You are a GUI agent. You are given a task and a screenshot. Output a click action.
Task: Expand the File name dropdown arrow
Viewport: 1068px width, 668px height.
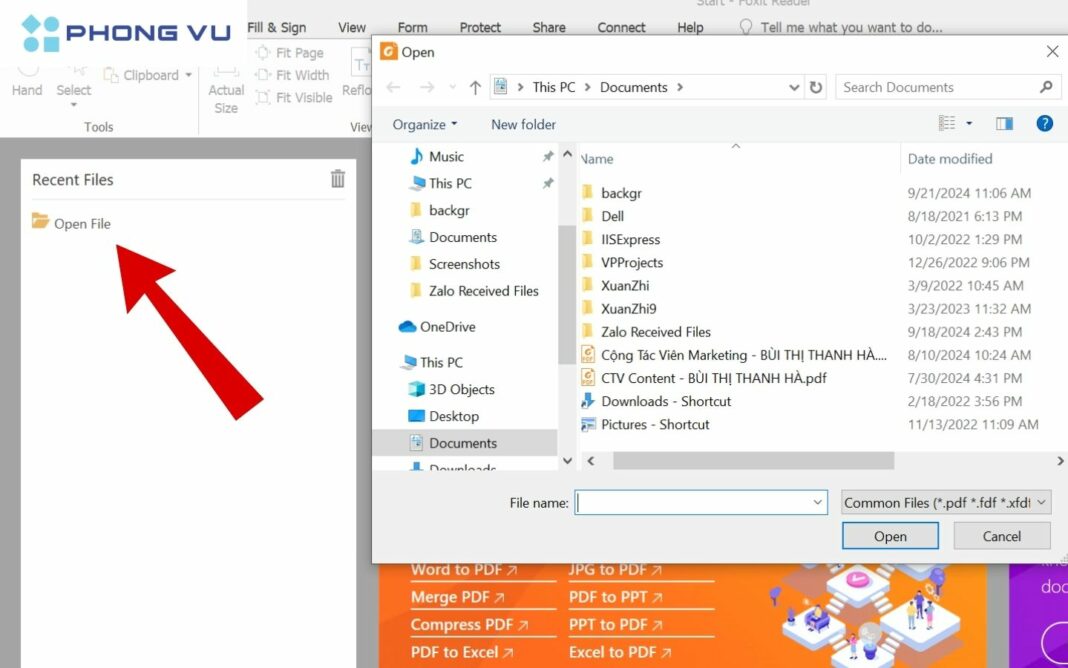(817, 503)
